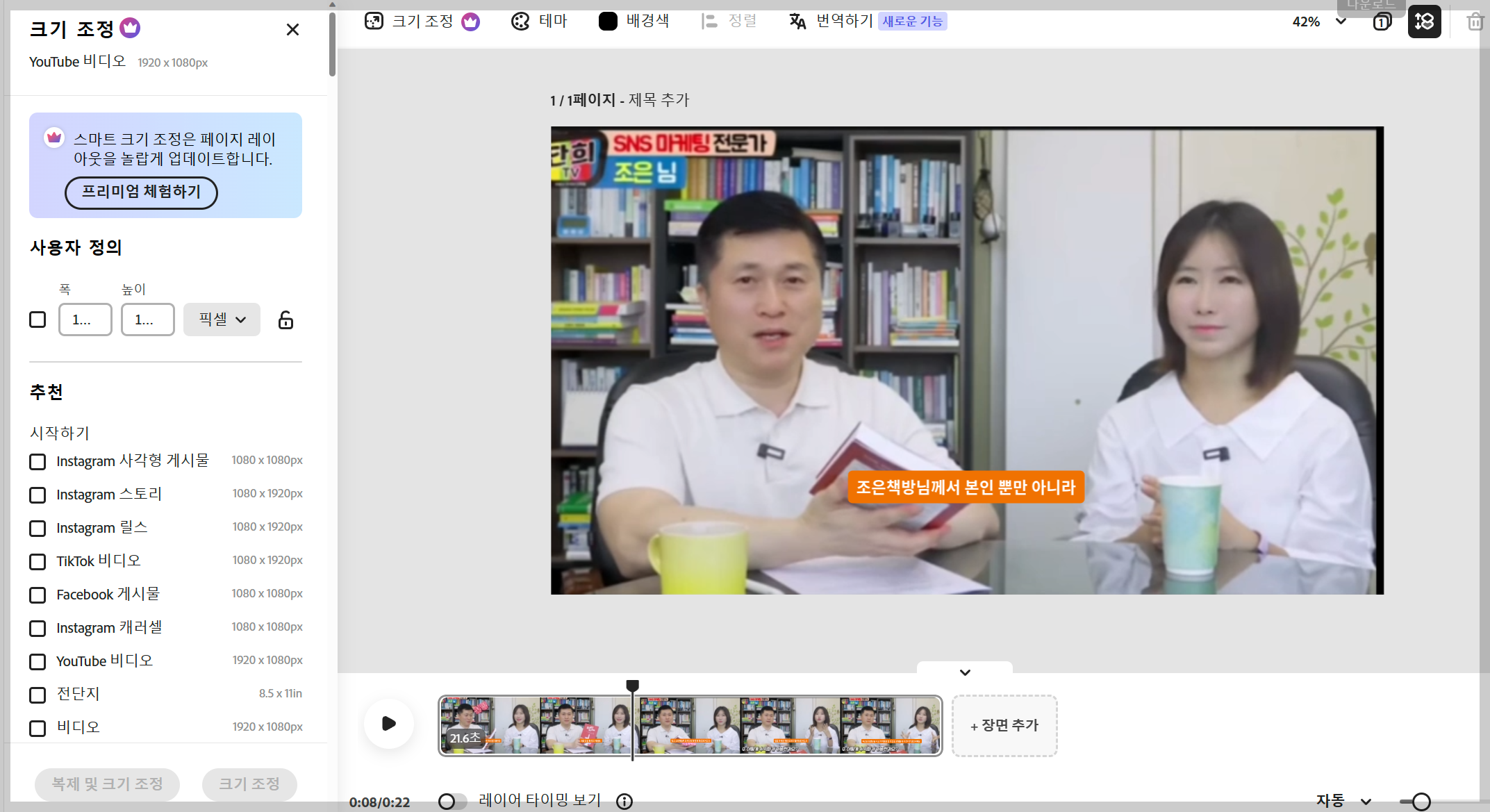Viewport: 1490px width, 812px height.
Task: Open the 자동 timeline dropdown
Action: coord(1343,801)
